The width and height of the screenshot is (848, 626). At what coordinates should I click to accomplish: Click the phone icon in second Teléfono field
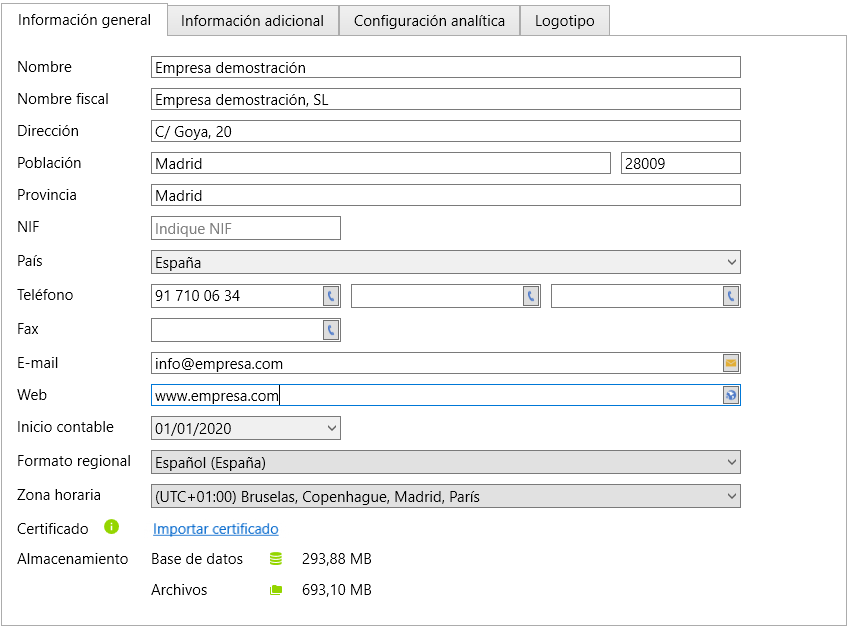pyautogui.click(x=531, y=296)
